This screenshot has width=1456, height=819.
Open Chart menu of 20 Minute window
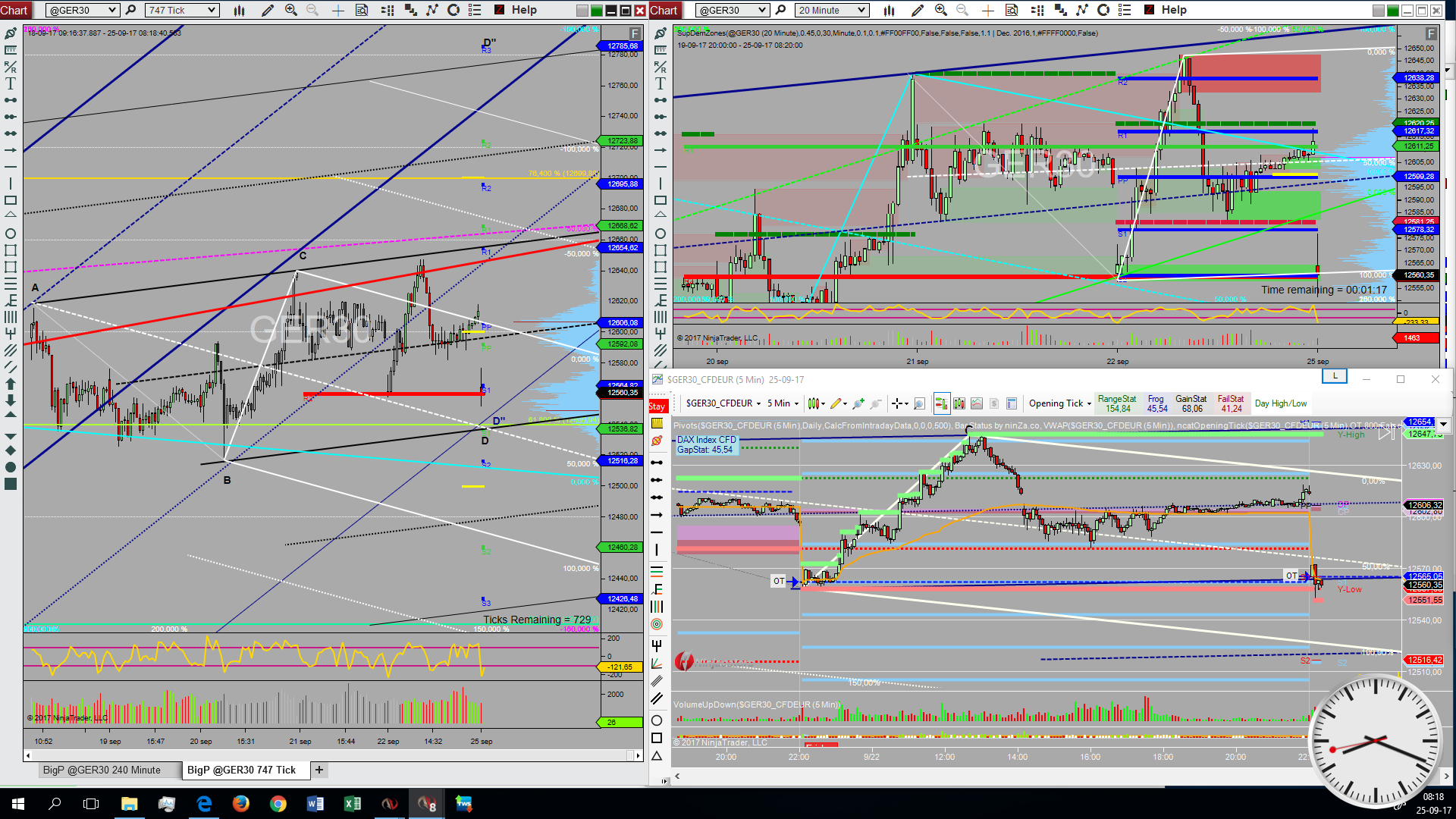coord(664,10)
